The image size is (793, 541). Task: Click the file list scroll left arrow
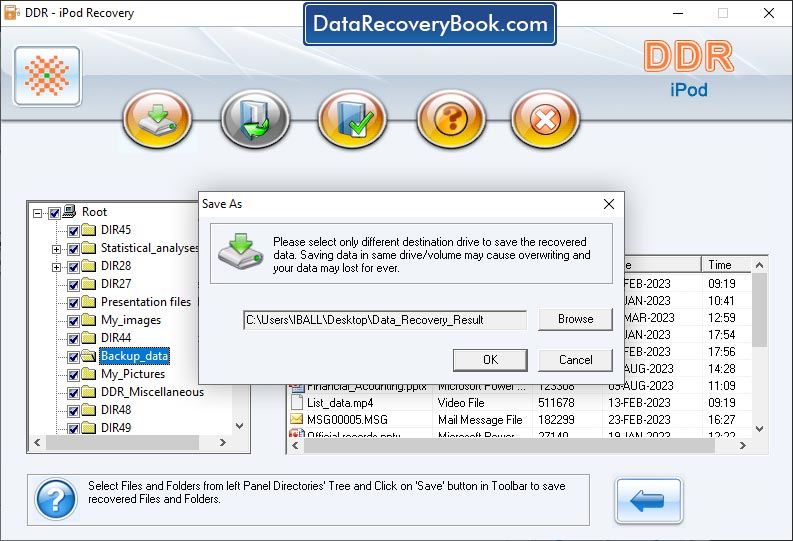pos(296,445)
